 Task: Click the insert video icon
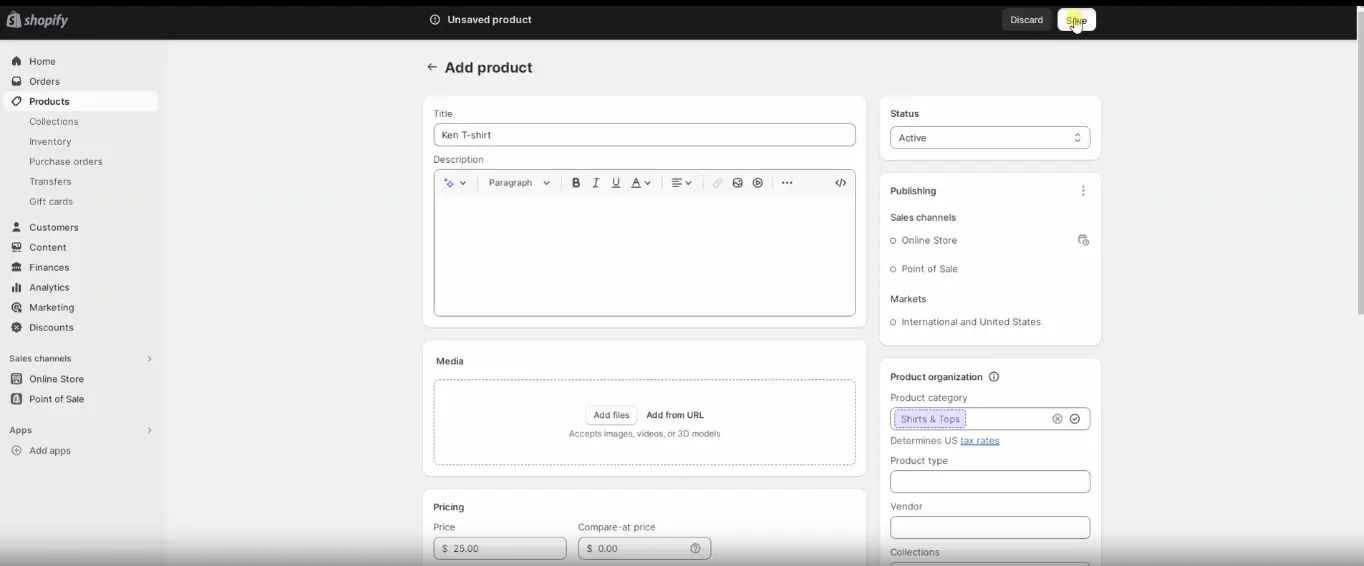coord(758,183)
